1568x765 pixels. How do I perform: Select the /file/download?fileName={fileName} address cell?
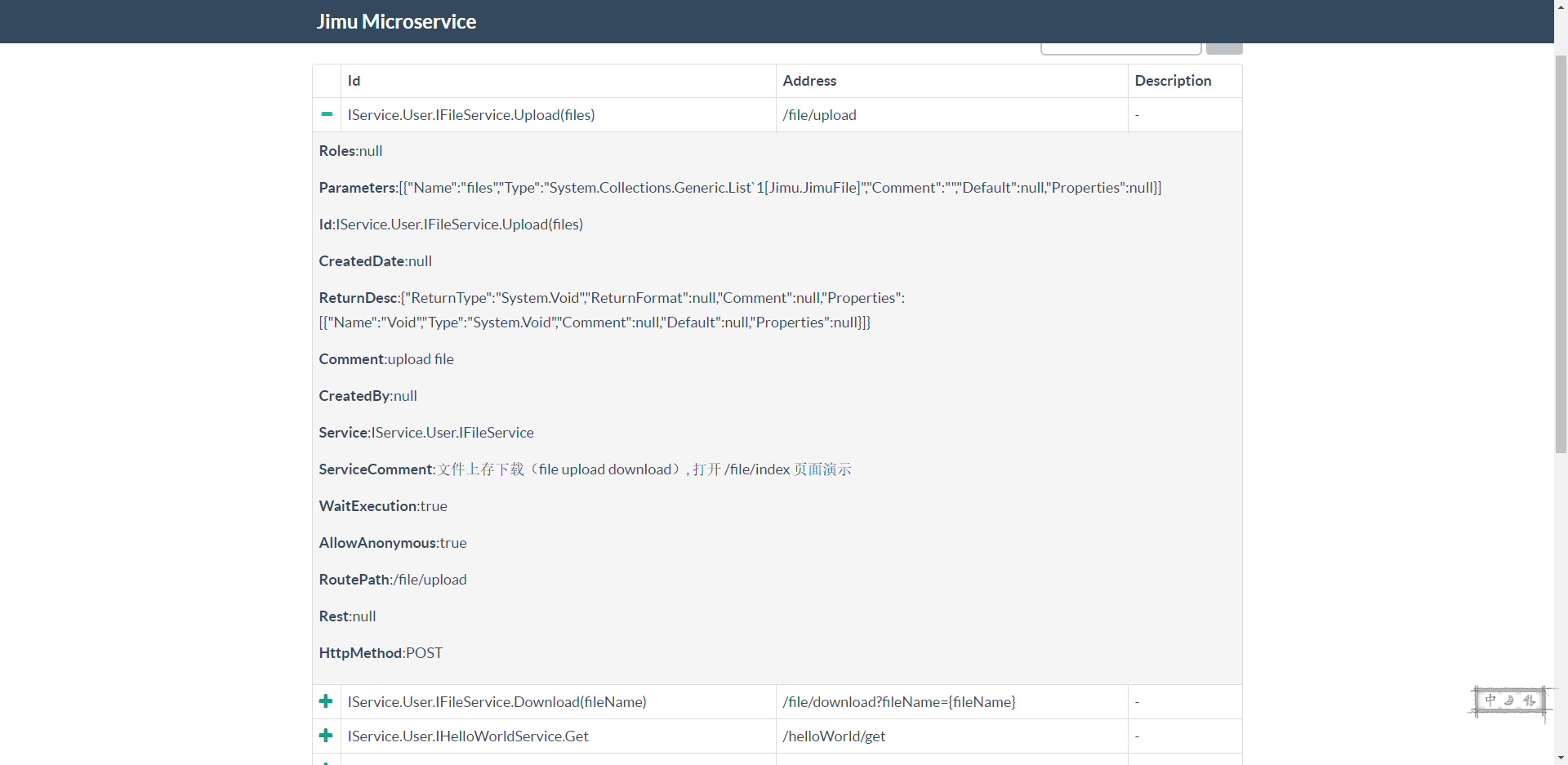(898, 702)
